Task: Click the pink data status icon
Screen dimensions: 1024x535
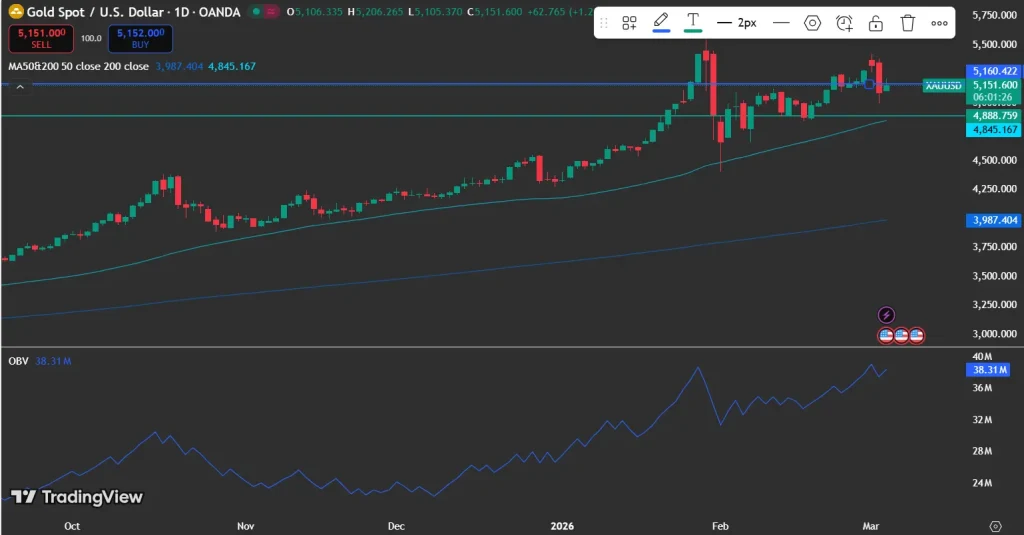Action: [x=271, y=12]
